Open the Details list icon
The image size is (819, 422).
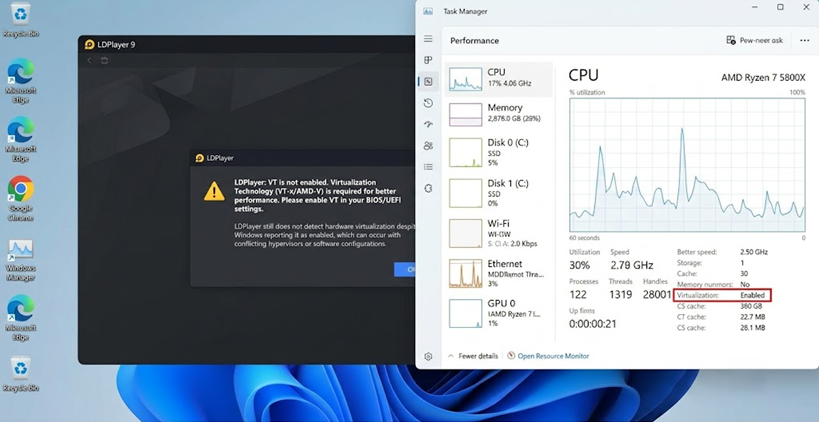(428, 167)
